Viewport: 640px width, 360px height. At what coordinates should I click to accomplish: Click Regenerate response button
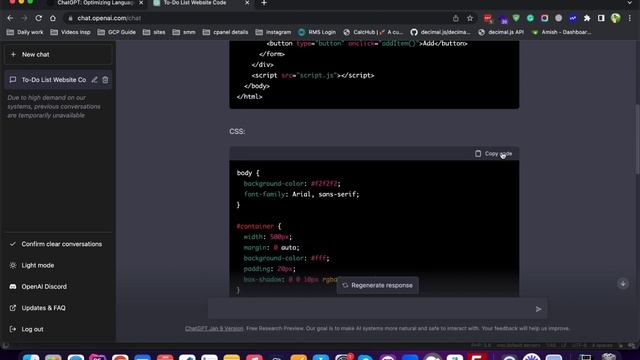(378, 285)
